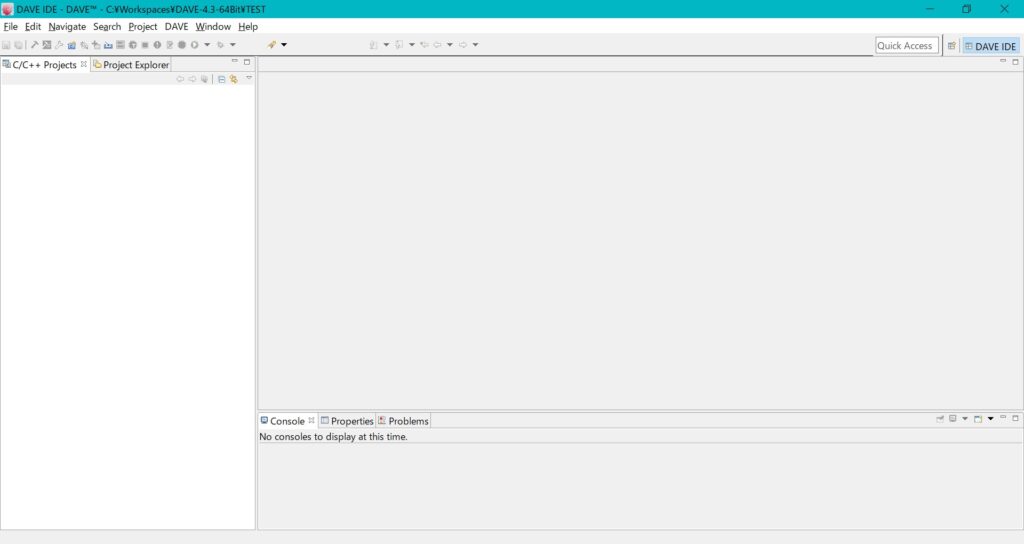
Task: Click the Open Perspective icon
Action: (952, 46)
